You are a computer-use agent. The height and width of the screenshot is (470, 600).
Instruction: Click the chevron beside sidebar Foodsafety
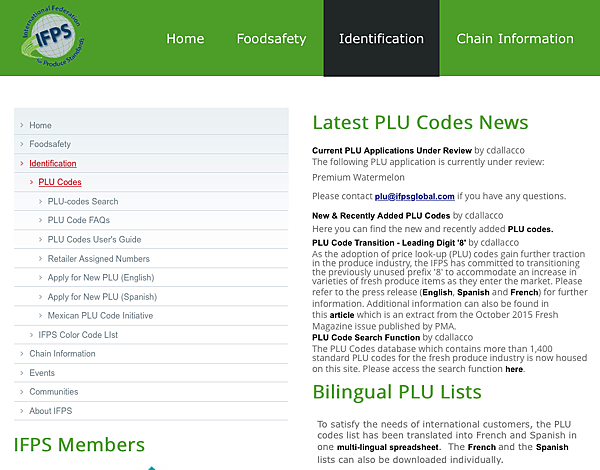point(22,144)
